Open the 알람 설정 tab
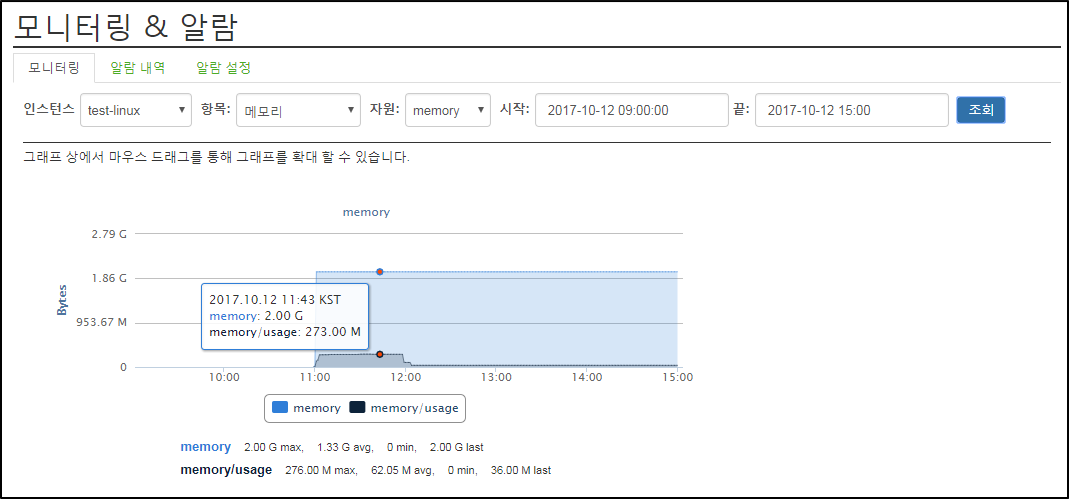The height and width of the screenshot is (499, 1069). [x=224, y=68]
